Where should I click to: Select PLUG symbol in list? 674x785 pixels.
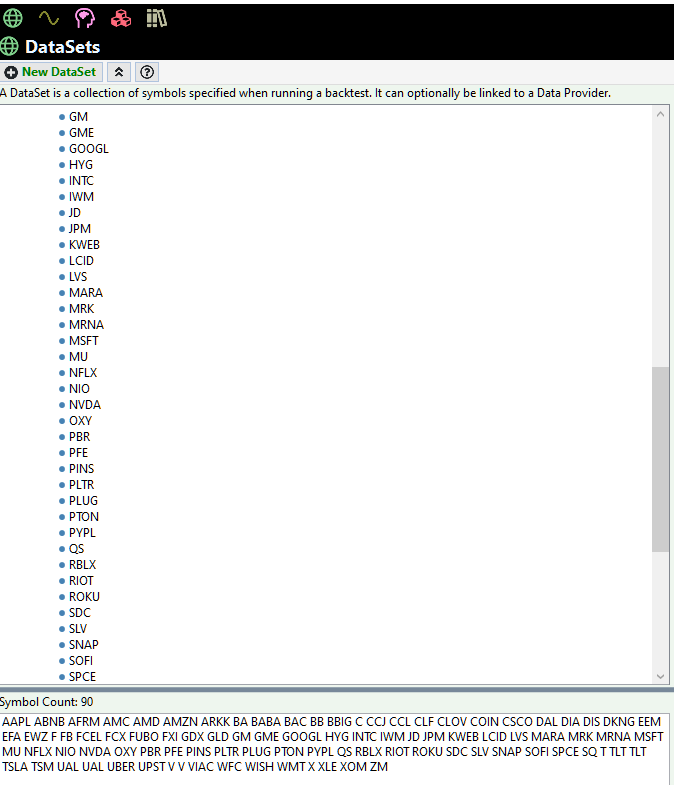click(x=83, y=501)
